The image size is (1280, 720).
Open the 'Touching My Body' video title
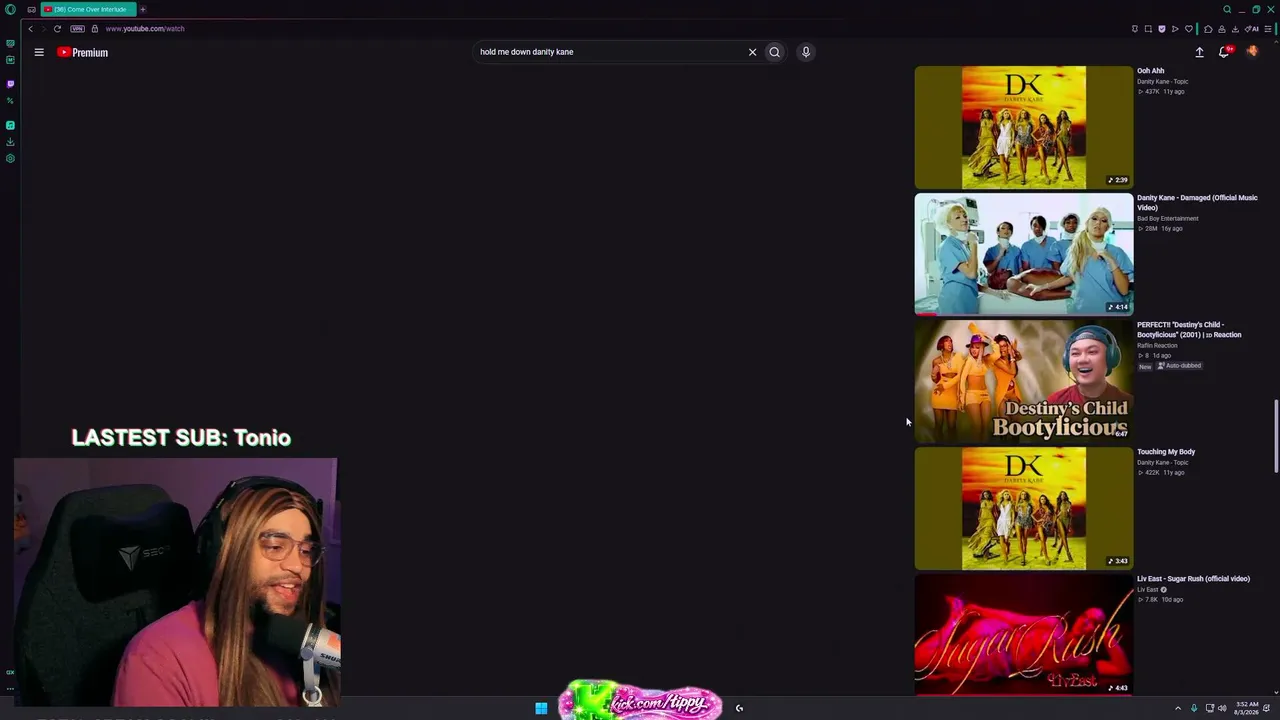tap(1166, 452)
